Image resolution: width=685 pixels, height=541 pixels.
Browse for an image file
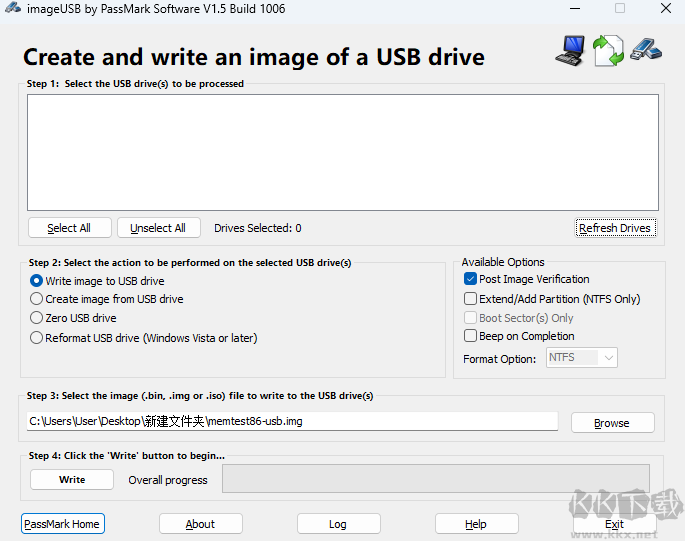point(612,423)
